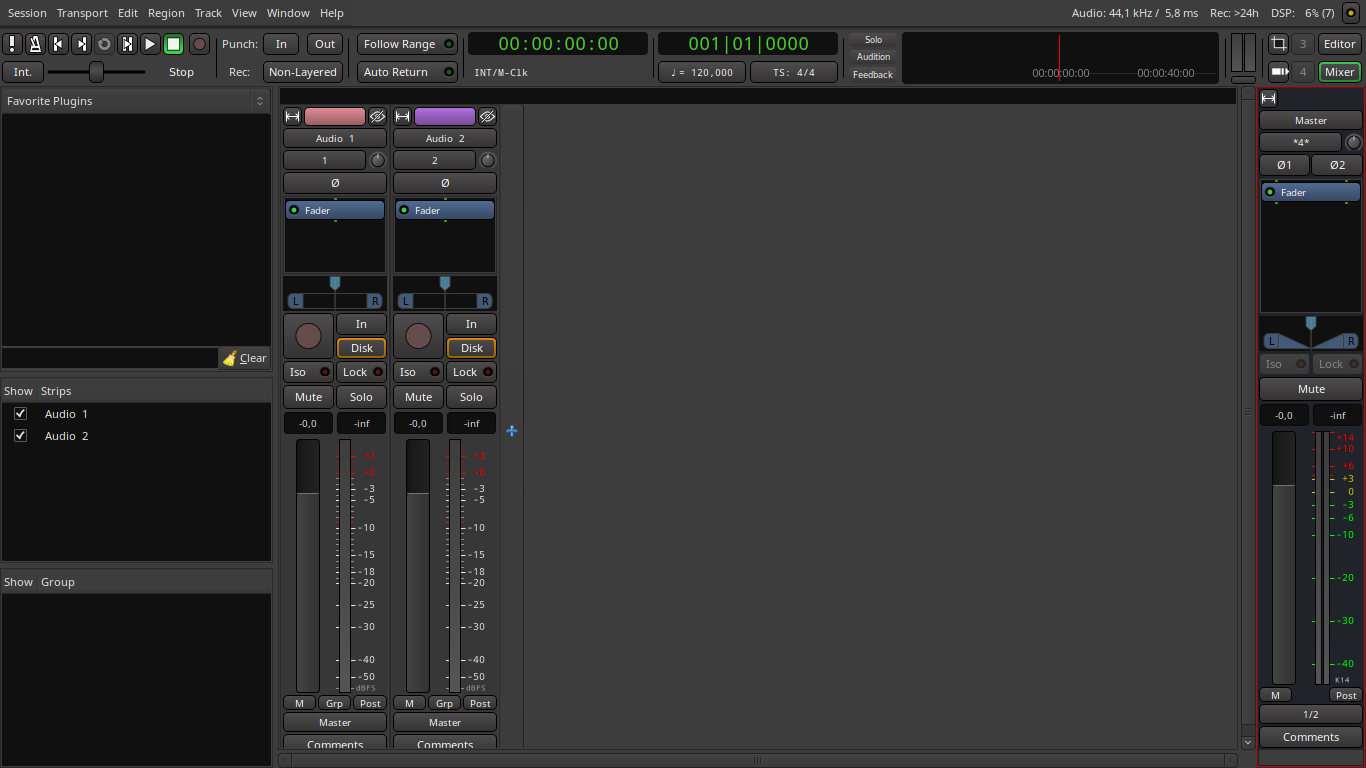Click the video monitor icon button
This screenshot has width=1366, height=768.
pos(1278,72)
